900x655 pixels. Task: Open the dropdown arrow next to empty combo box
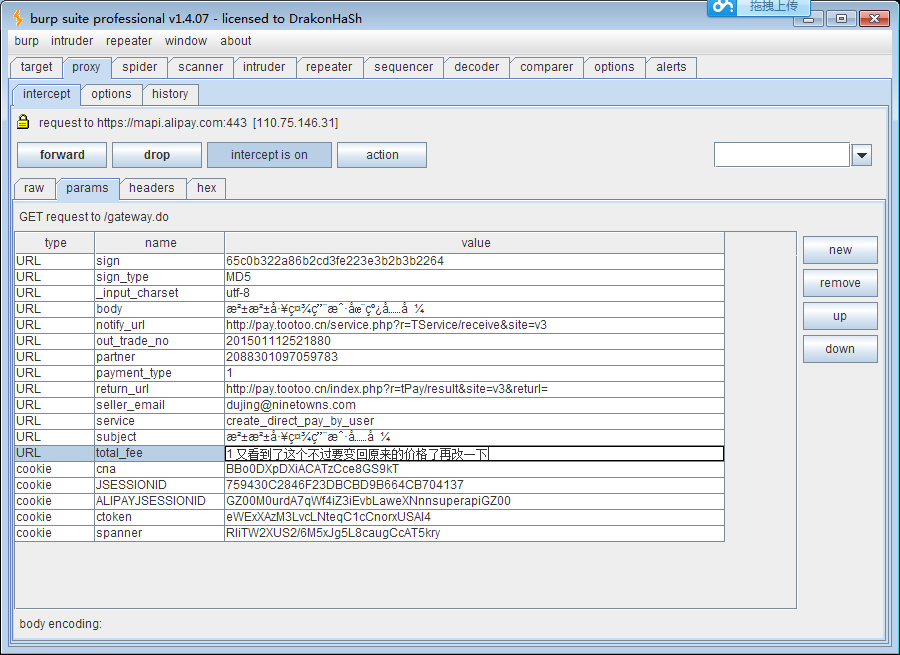[862, 155]
